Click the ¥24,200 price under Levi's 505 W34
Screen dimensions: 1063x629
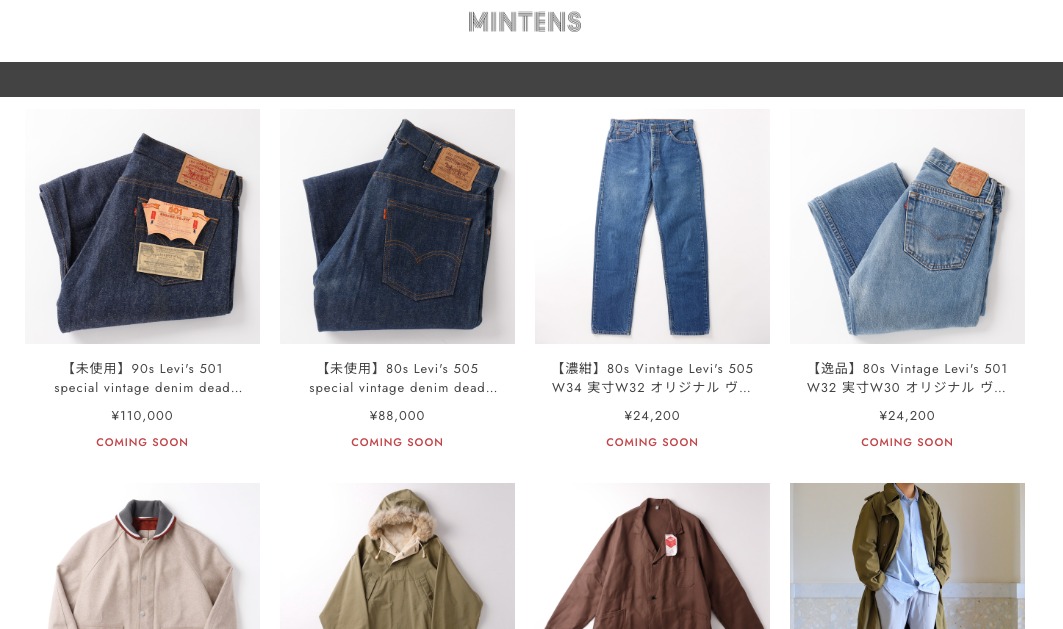click(652, 415)
